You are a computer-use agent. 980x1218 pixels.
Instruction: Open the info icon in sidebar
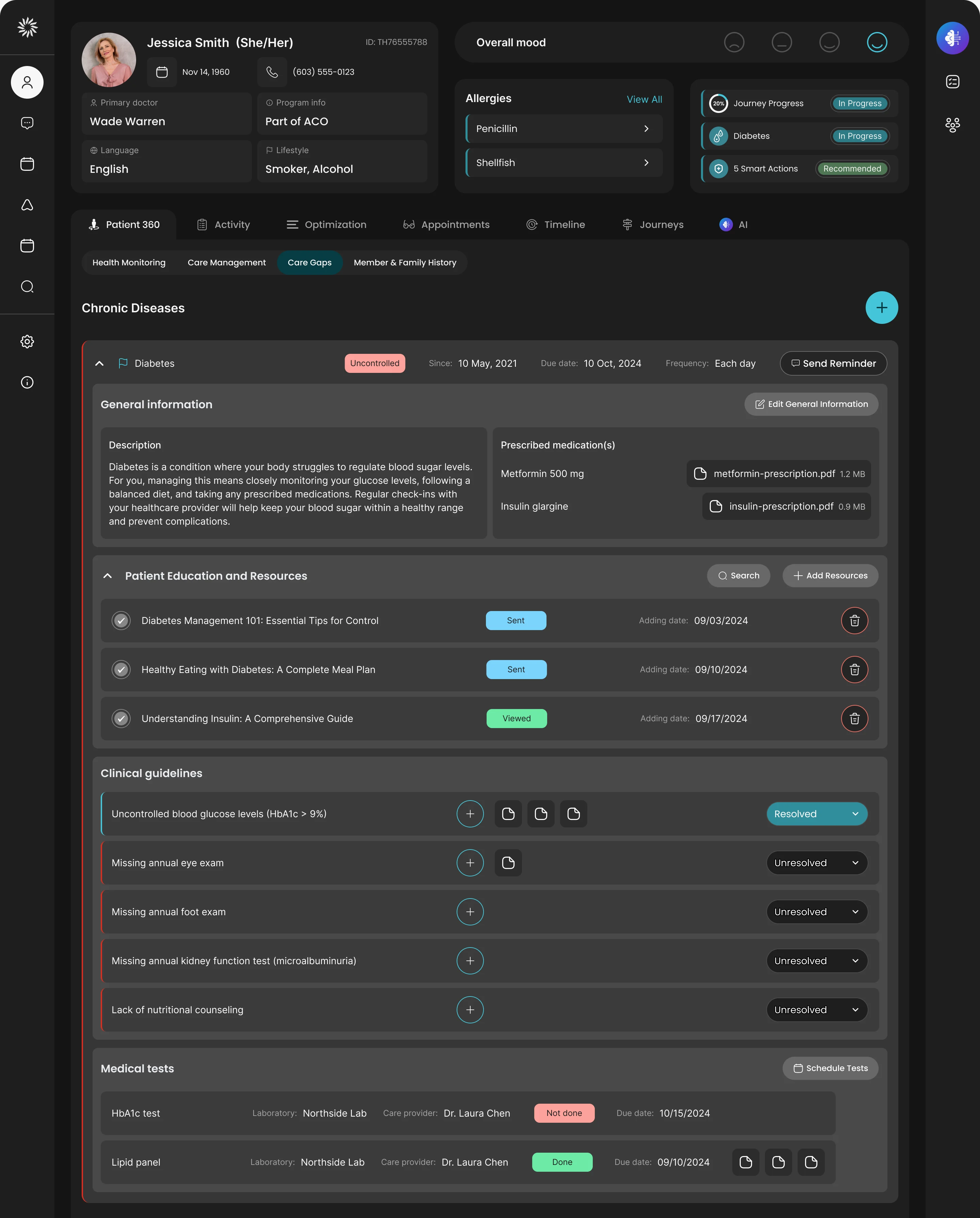27,382
